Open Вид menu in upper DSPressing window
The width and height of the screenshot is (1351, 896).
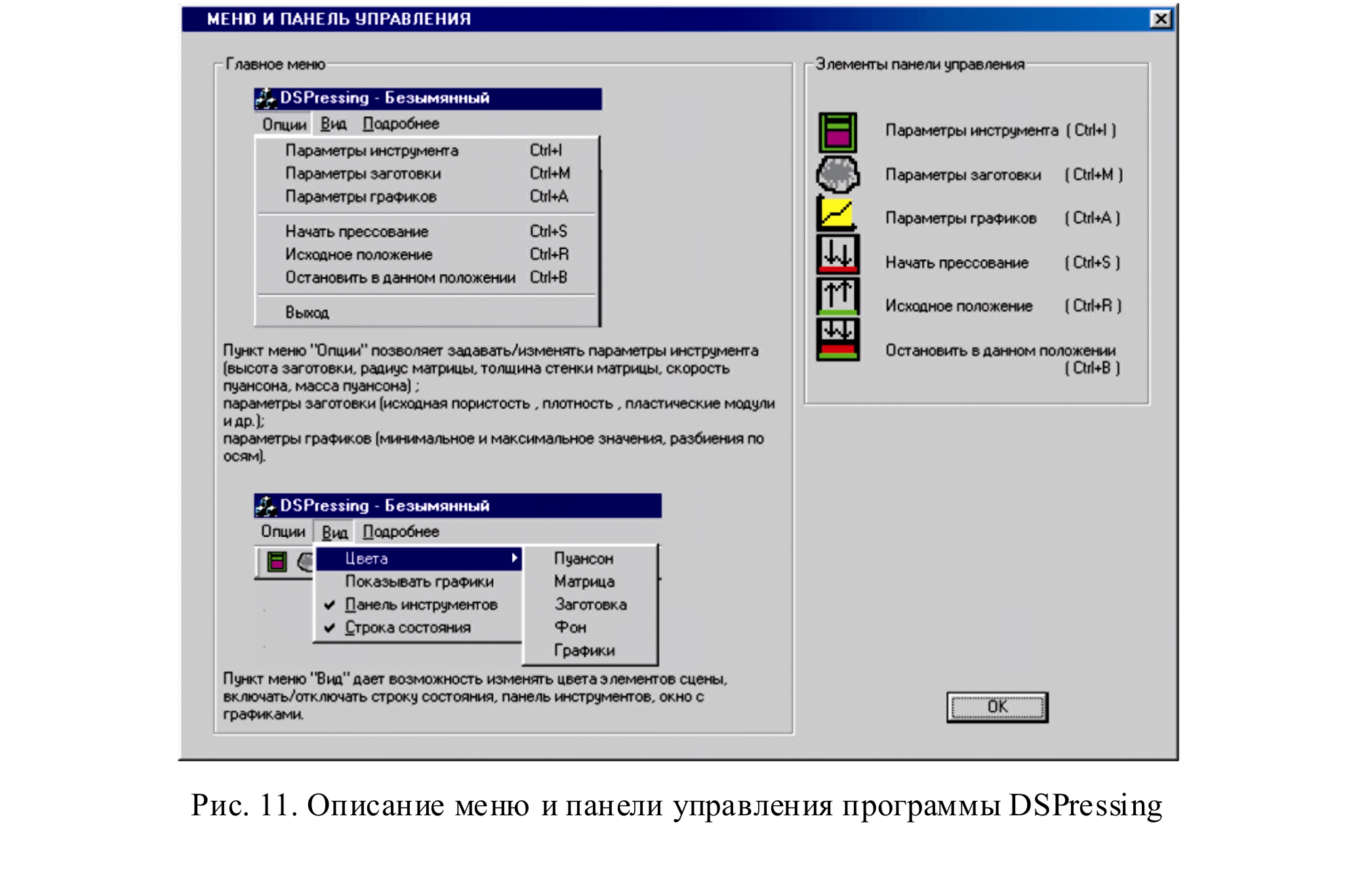[x=333, y=124]
